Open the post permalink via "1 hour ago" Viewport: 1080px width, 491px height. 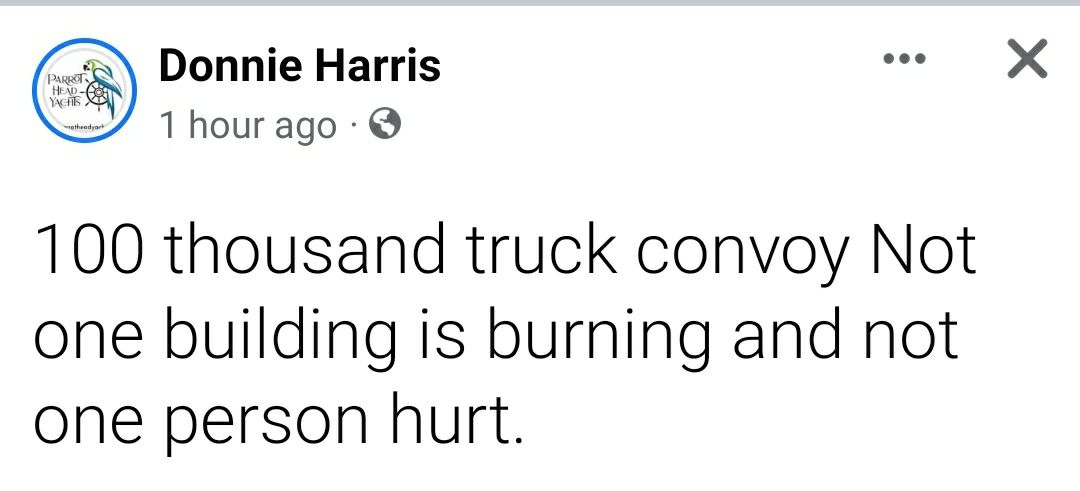pos(248,126)
